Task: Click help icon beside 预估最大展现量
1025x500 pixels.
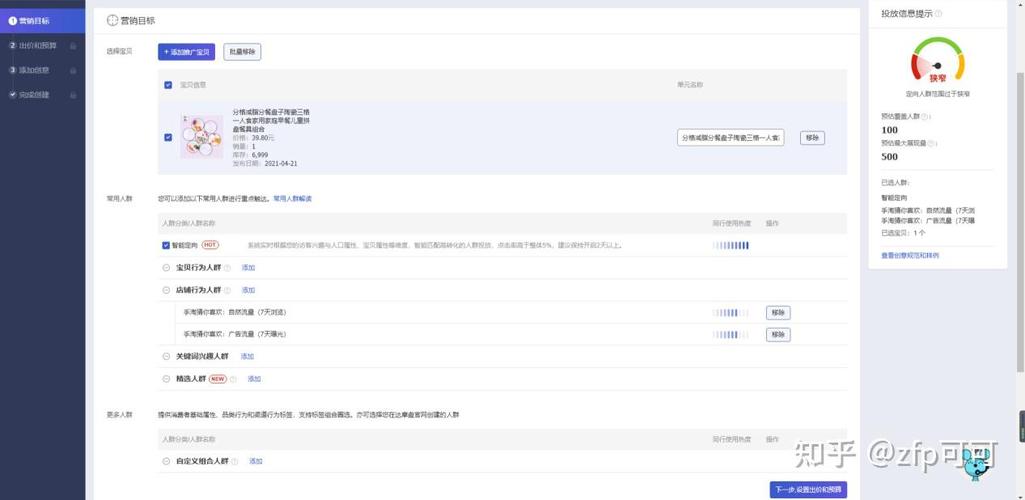Action: click(933, 143)
